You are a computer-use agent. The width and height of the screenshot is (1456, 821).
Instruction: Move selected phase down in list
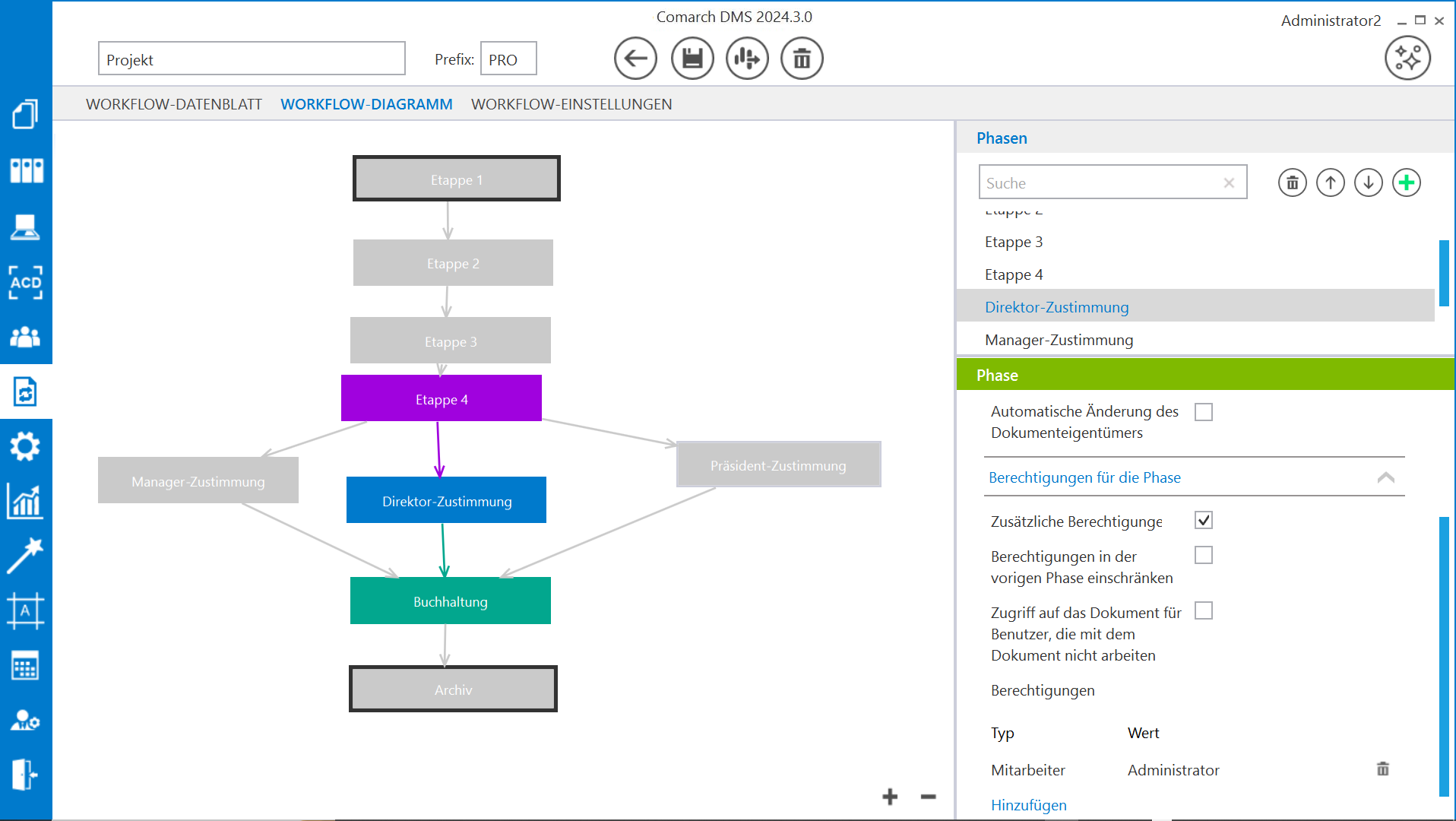[x=1368, y=182]
